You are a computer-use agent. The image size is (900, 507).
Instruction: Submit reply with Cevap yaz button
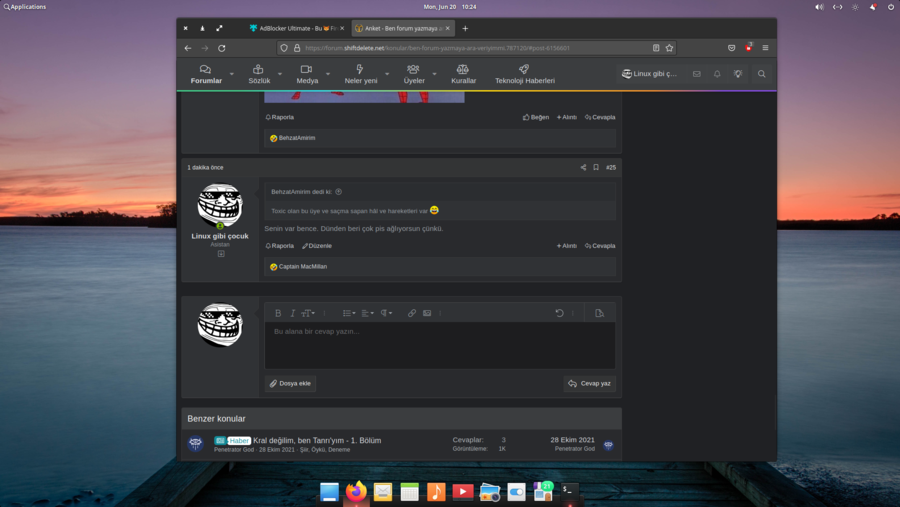click(x=589, y=383)
